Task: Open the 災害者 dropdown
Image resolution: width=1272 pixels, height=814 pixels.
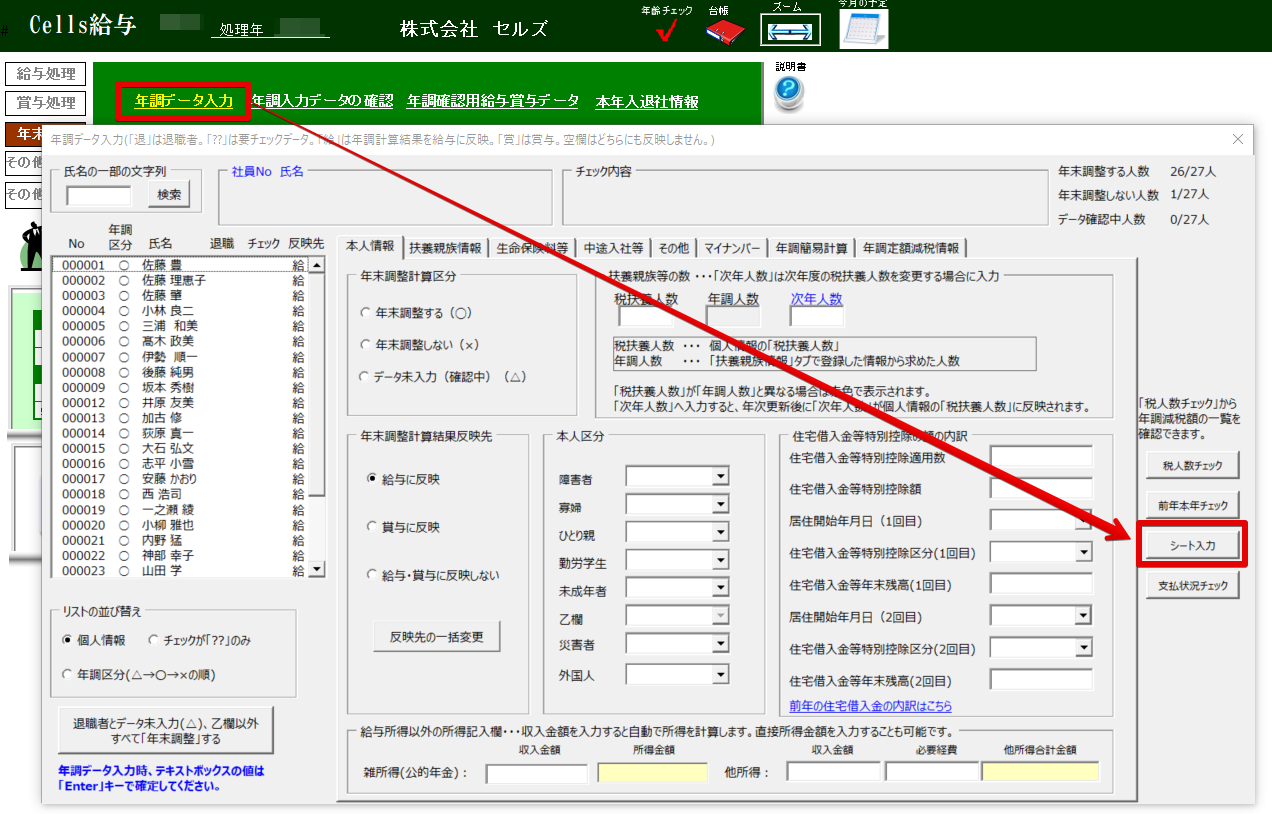Action: 721,643
